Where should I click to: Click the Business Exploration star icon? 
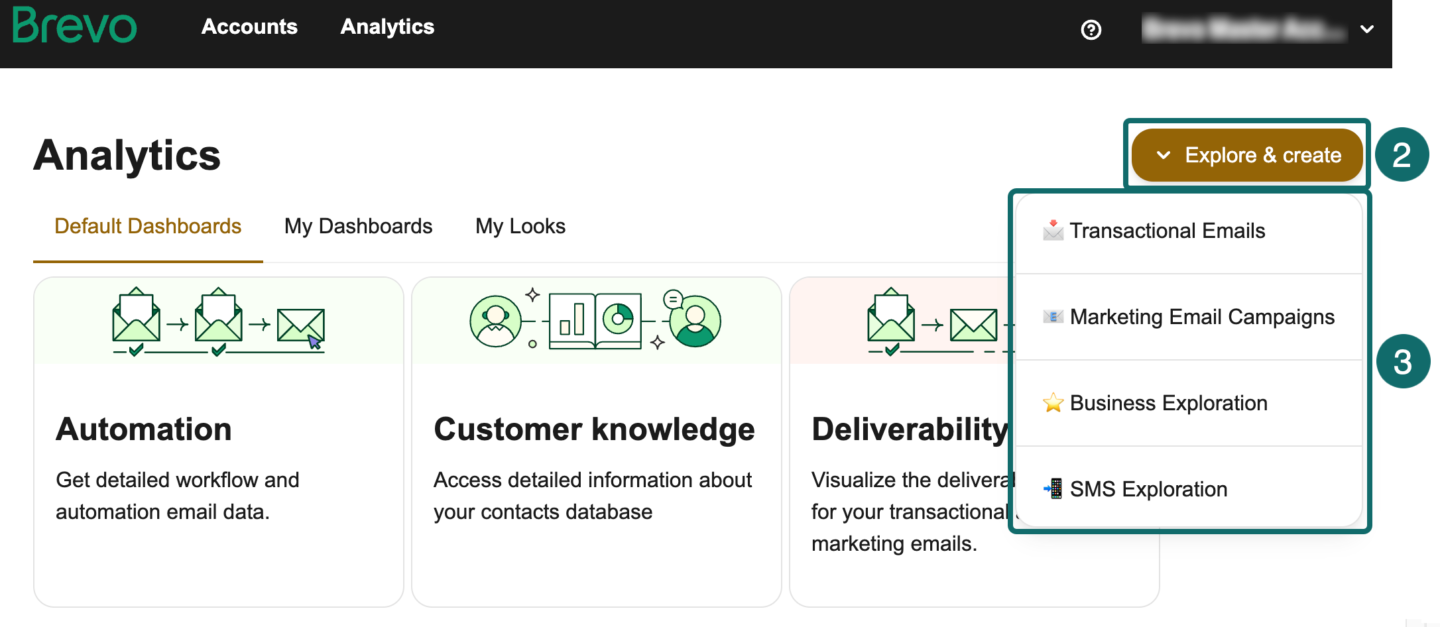coord(1052,403)
